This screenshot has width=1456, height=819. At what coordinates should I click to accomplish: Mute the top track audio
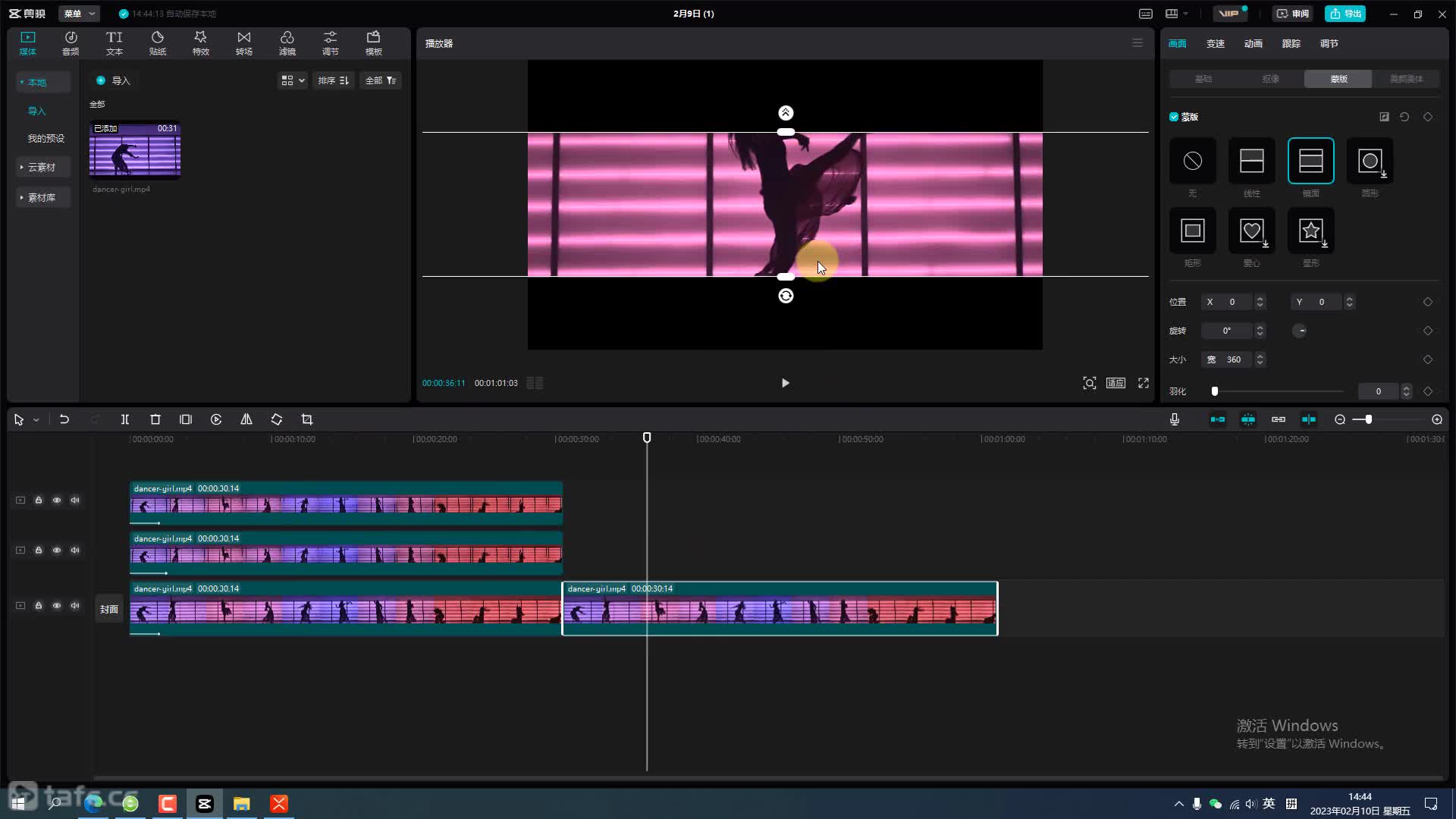click(x=75, y=500)
